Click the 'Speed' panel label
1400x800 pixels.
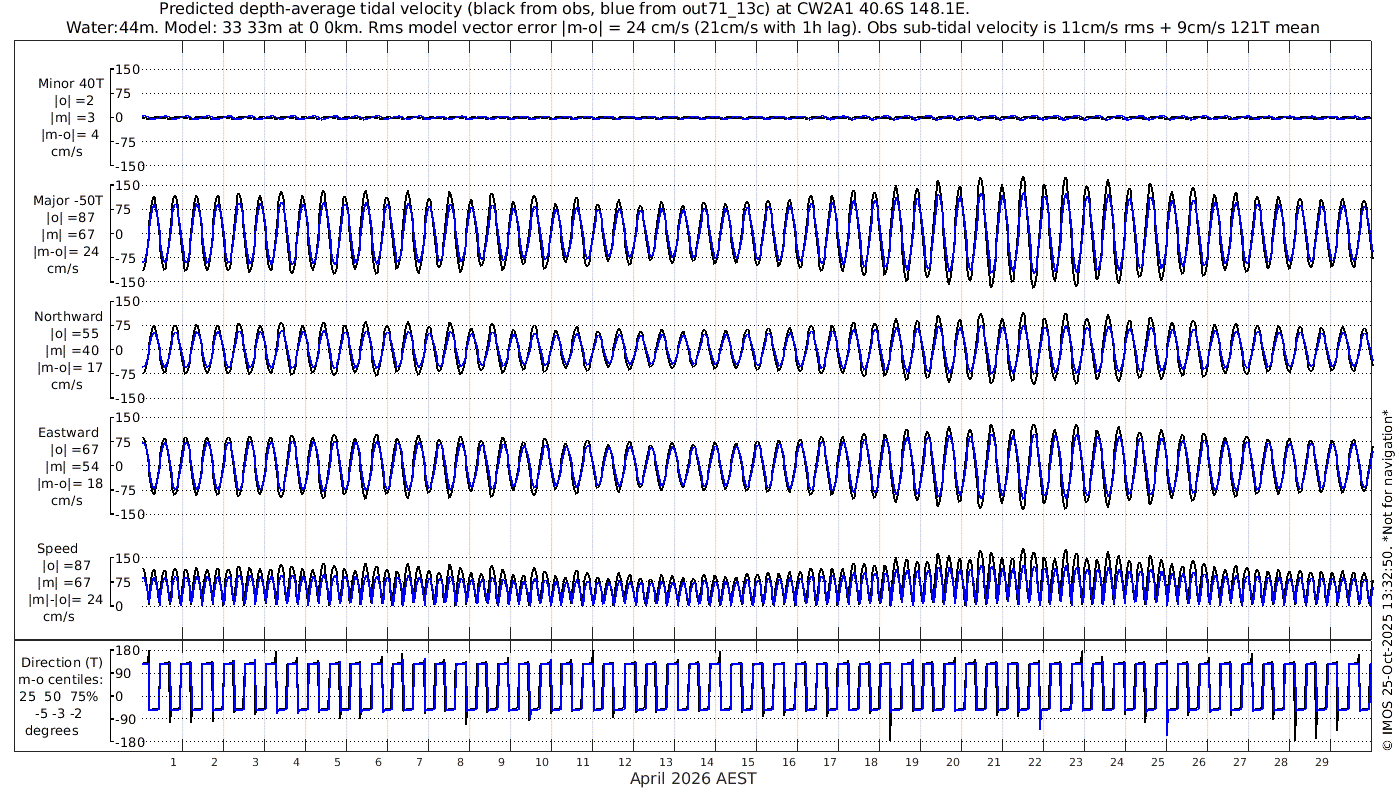pos(57,549)
